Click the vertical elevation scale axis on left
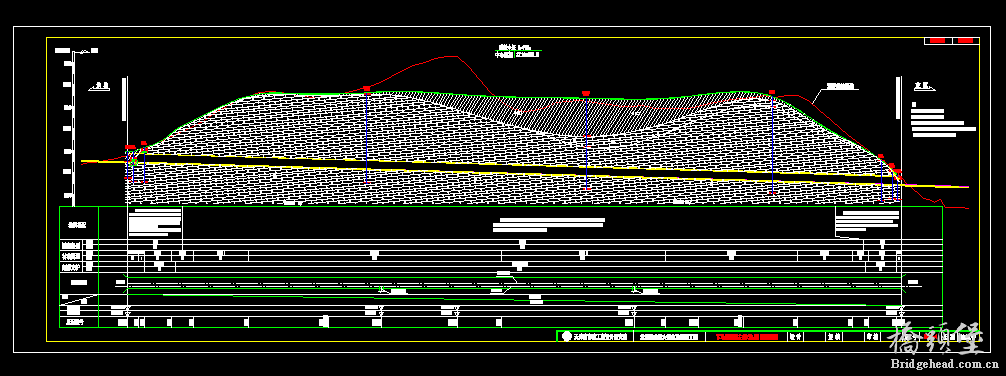 click(74, 128)
